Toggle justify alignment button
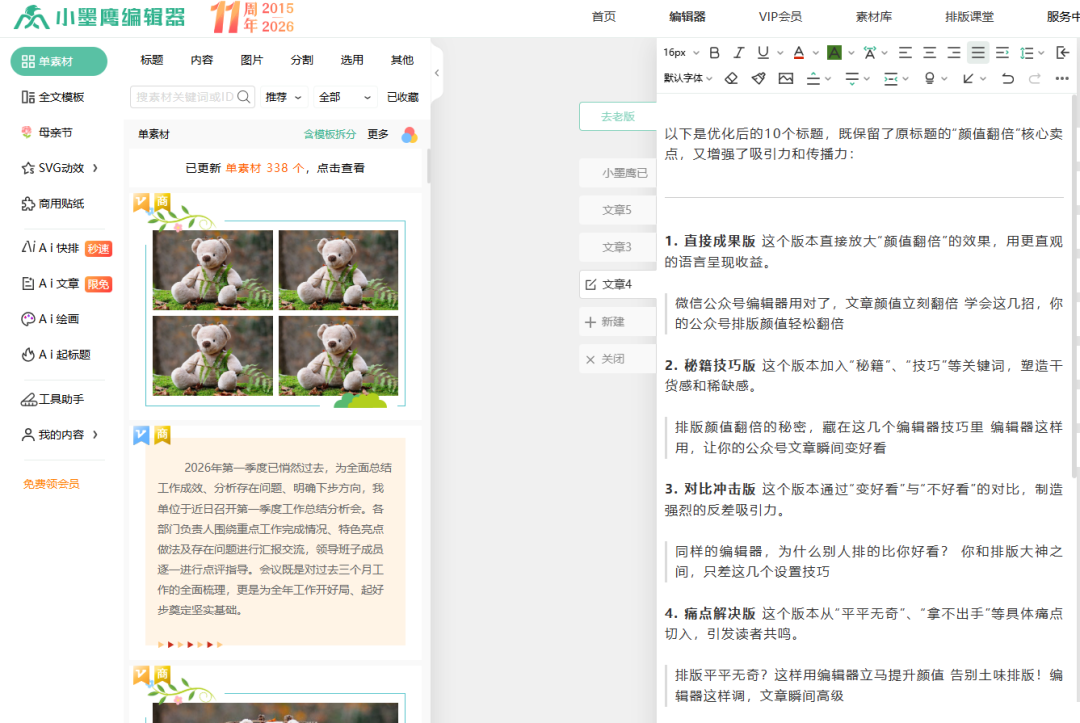The height and width of the screenshot is (723, 1080). (977, 52)
